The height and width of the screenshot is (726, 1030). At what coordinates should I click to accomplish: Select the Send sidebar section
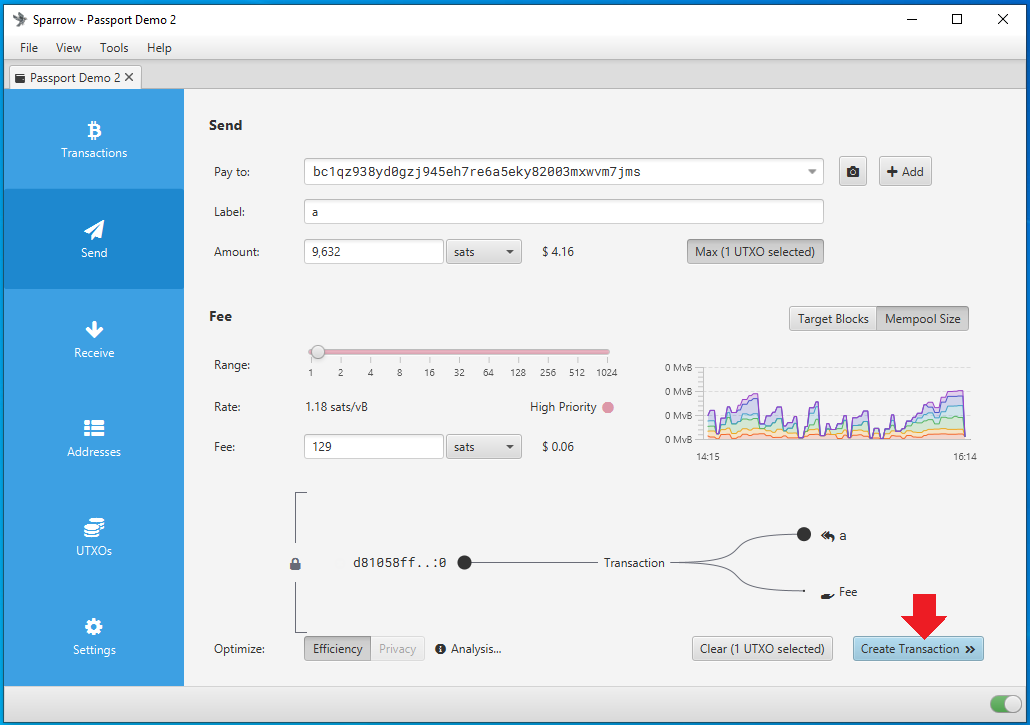click(x=94, y=239)
